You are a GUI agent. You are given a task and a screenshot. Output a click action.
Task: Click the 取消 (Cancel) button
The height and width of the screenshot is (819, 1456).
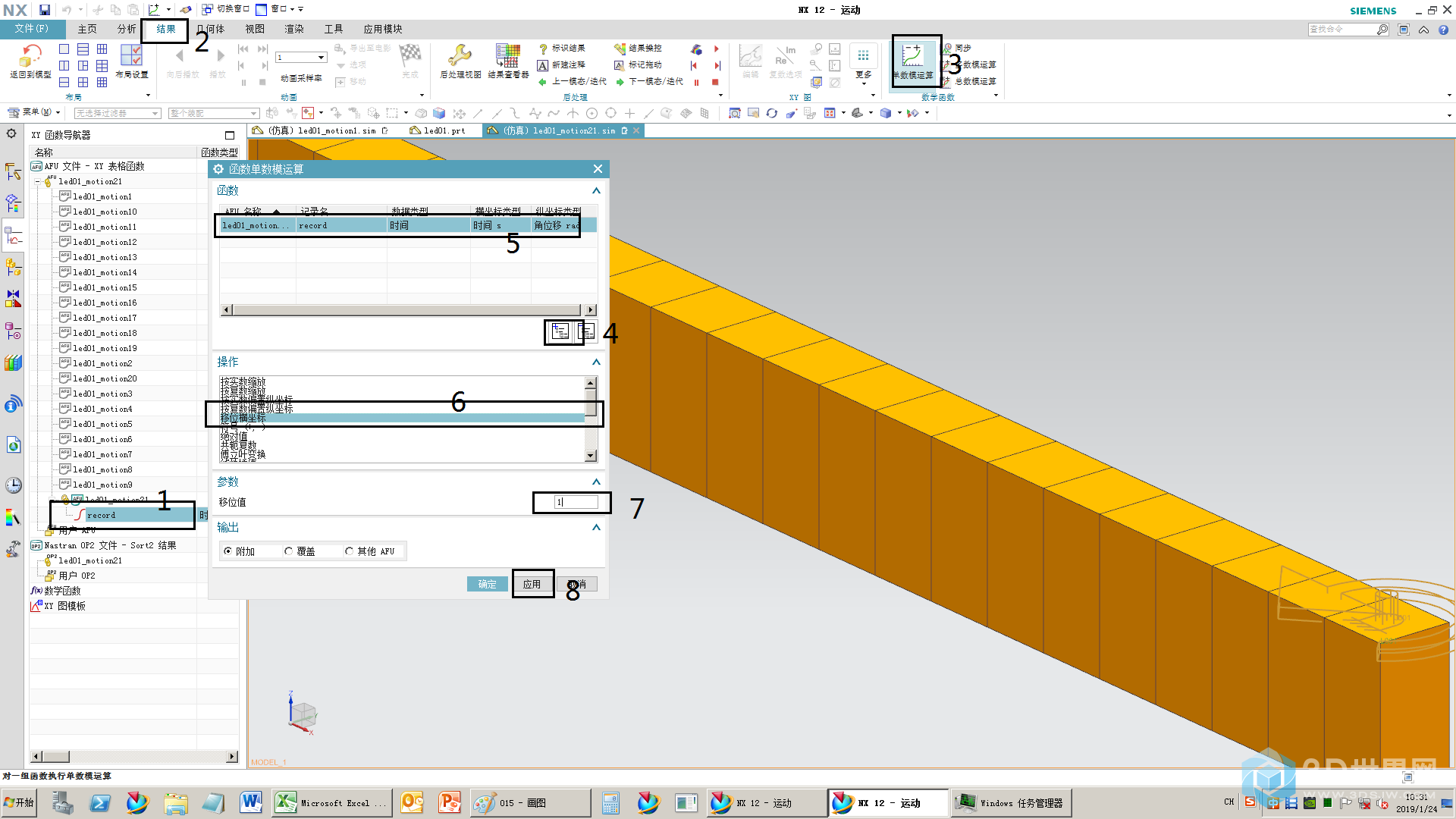coord(577,584)
